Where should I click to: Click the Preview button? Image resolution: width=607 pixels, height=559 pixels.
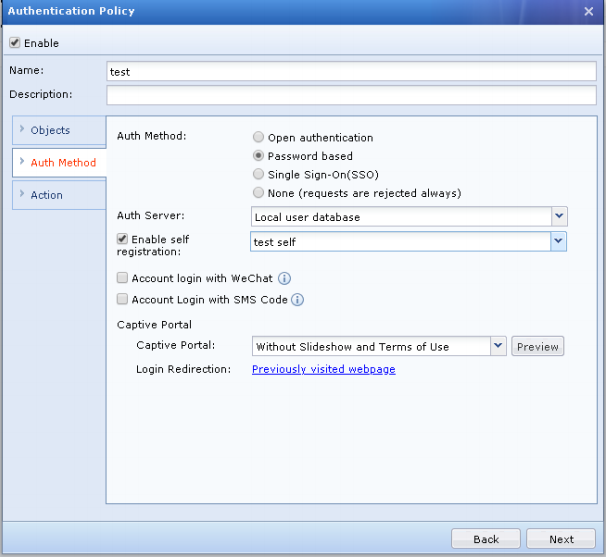click(538, 346)
